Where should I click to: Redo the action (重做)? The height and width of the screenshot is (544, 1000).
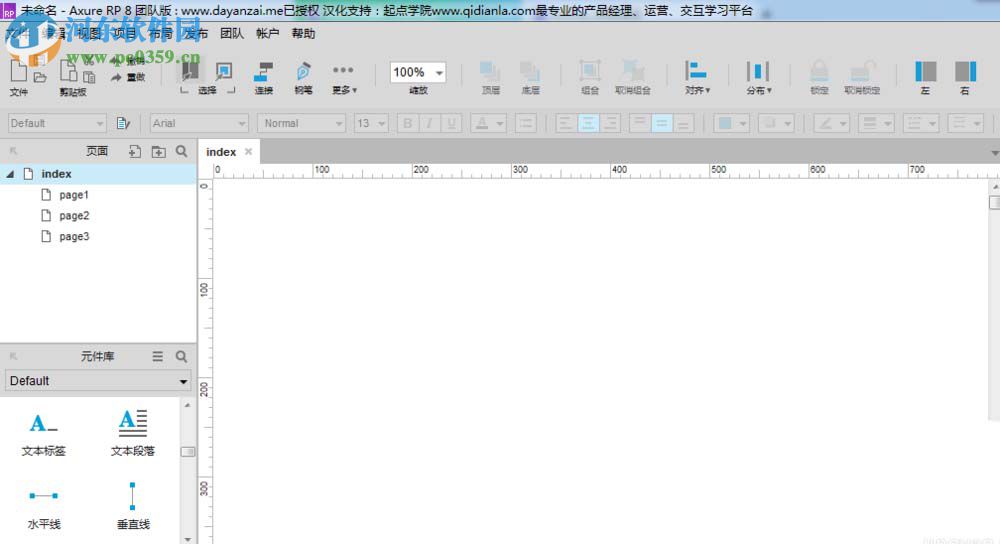point(128,77)
